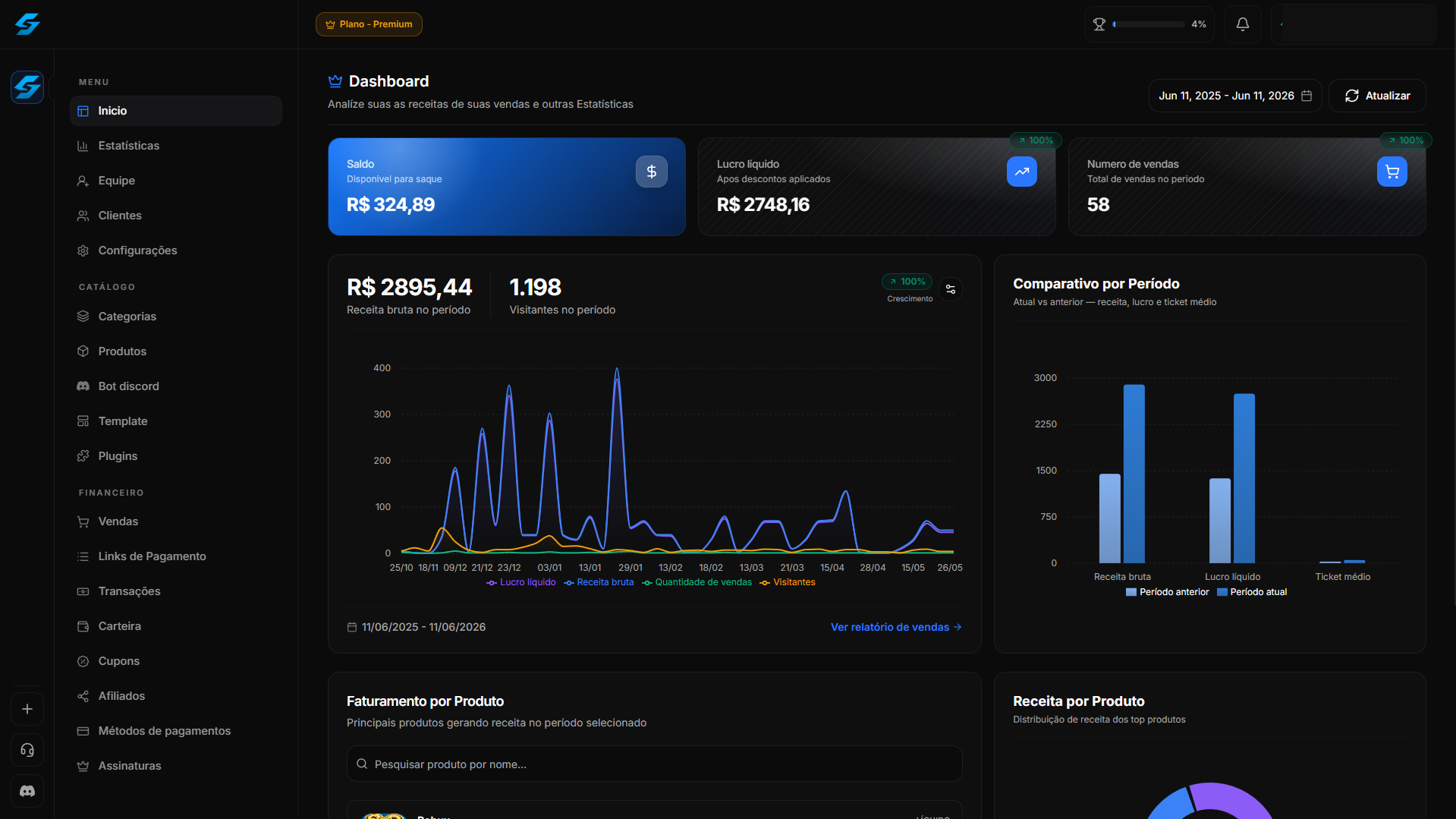Click the Produtos box icon
Viewport: 1456px width, 819px height.
click(x=83, y=351)
